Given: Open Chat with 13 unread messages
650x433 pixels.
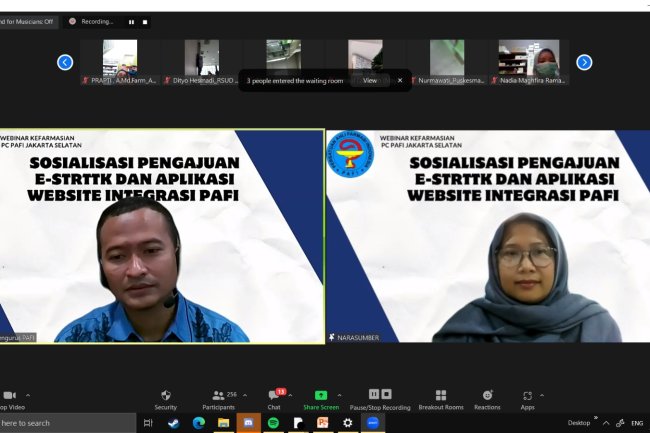Looking at the screenshot, I should [274, 400].
